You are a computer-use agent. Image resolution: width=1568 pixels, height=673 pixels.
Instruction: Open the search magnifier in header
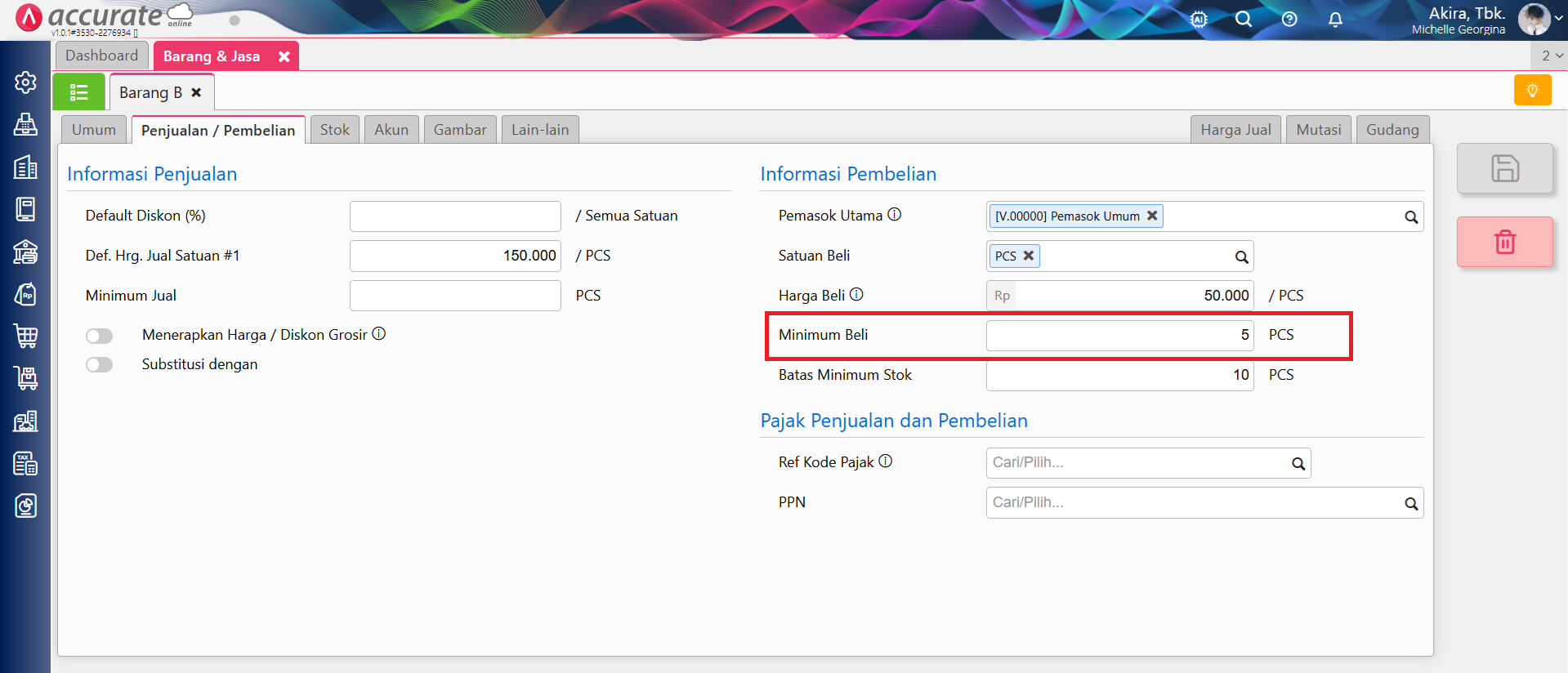click(x=1244, y=20)
